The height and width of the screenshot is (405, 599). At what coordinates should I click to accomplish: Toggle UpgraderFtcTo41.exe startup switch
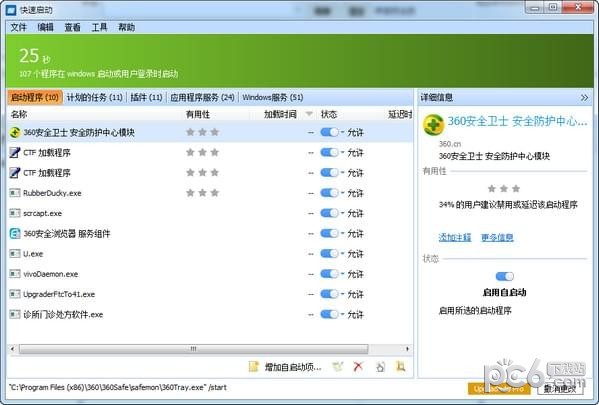pyautogui.click(x=329, y=294)
